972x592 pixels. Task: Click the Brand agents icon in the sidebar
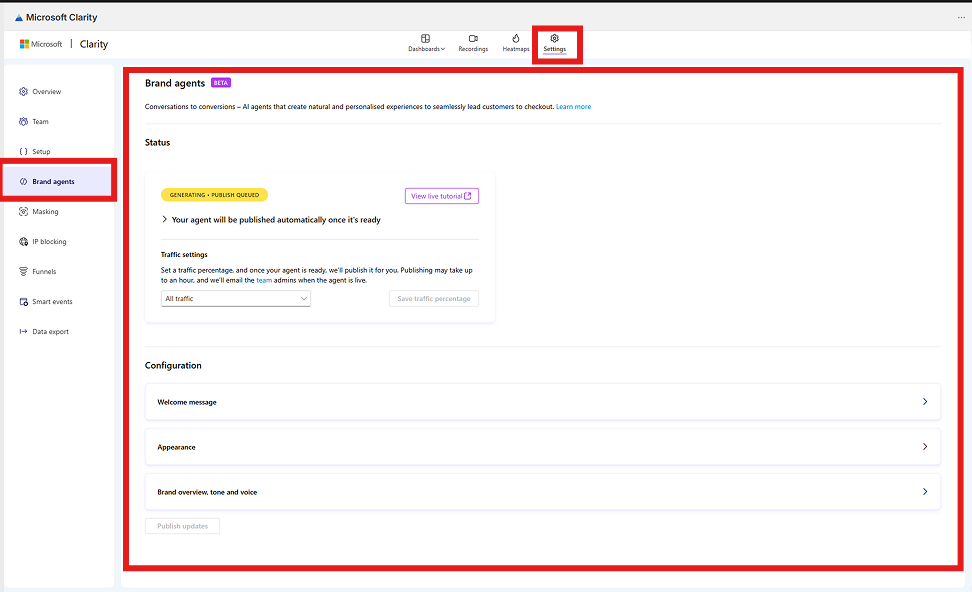pyautogui.click(x=24, y=182)
